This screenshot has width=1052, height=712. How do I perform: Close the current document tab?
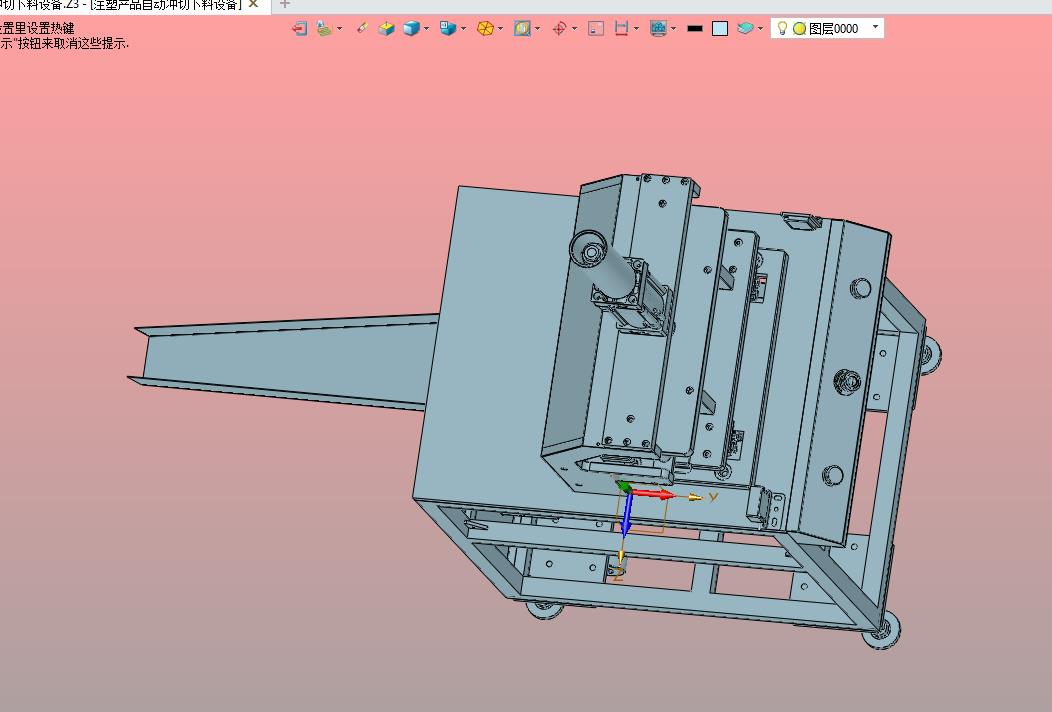254,4
